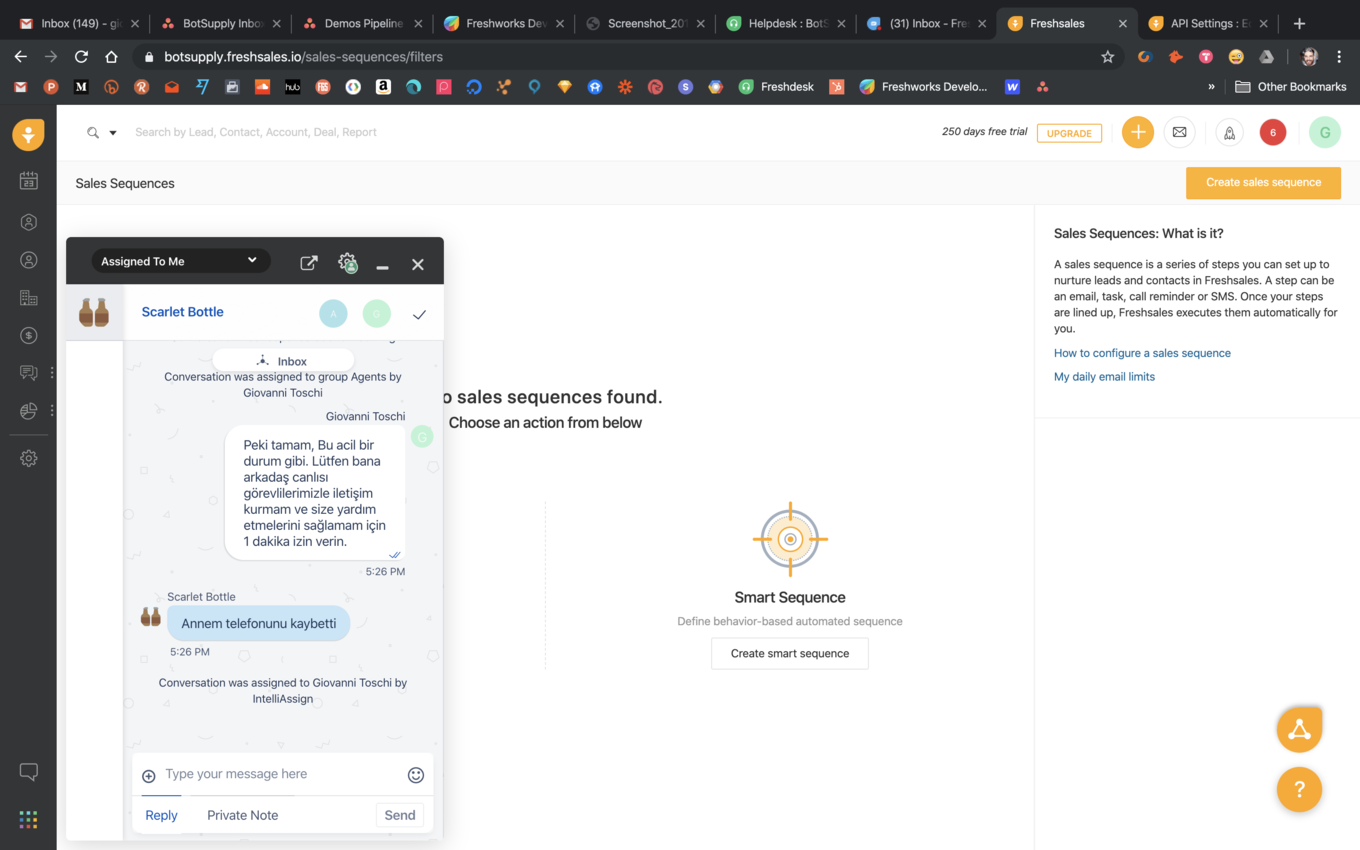Open Activities calendar from the left sidebar

tap(28, 180)
